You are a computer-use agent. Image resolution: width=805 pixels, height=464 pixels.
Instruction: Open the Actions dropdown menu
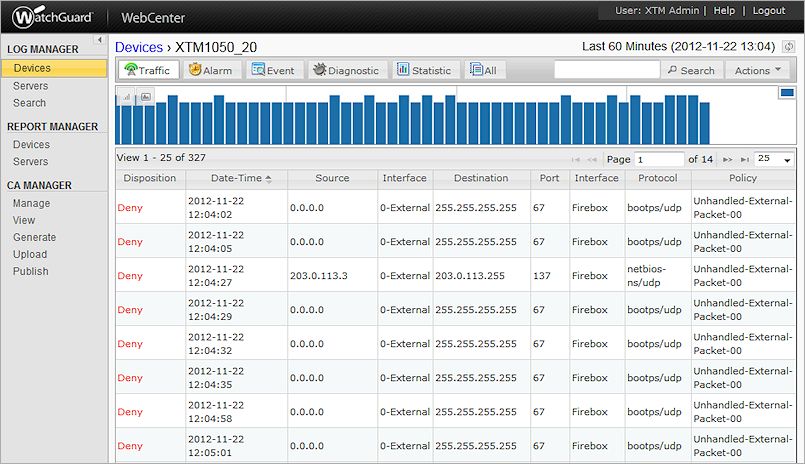759,70
